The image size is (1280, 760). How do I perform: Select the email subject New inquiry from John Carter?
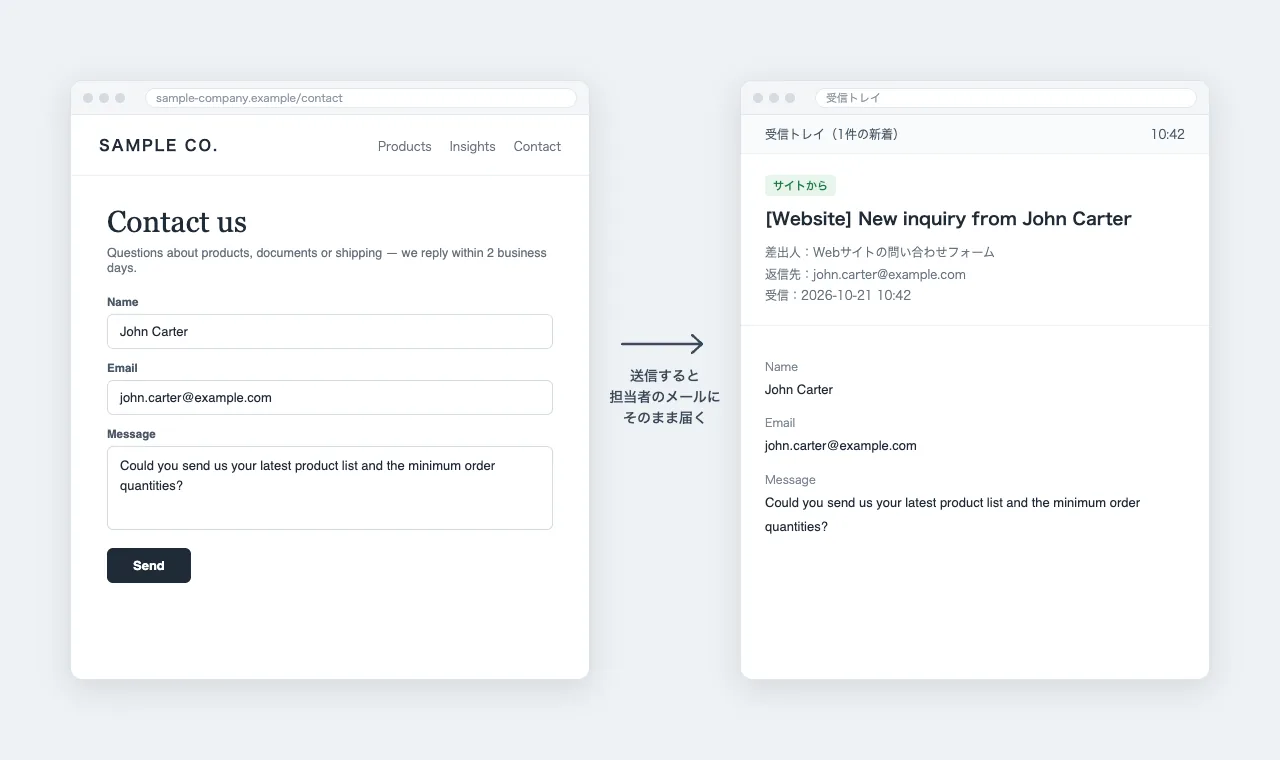pos(948,219)
